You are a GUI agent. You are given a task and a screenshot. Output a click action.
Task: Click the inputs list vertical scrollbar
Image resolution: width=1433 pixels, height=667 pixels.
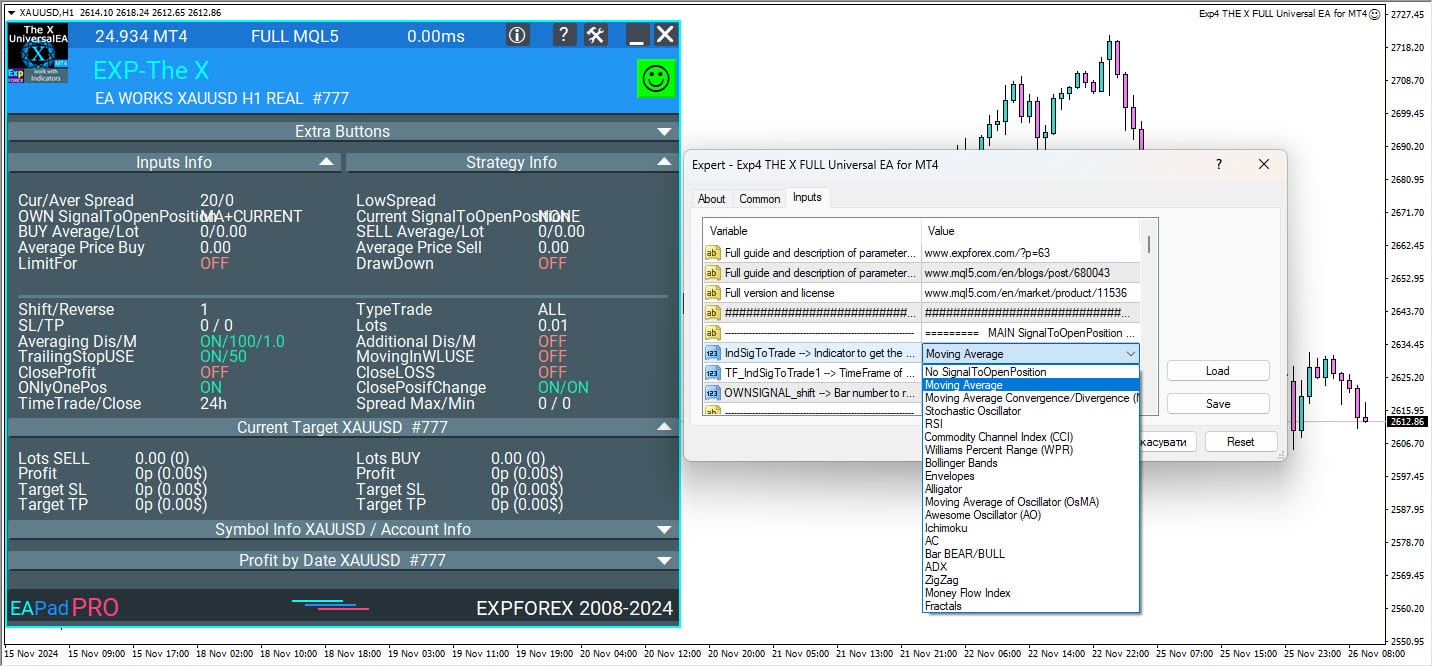click(1148, 244)
